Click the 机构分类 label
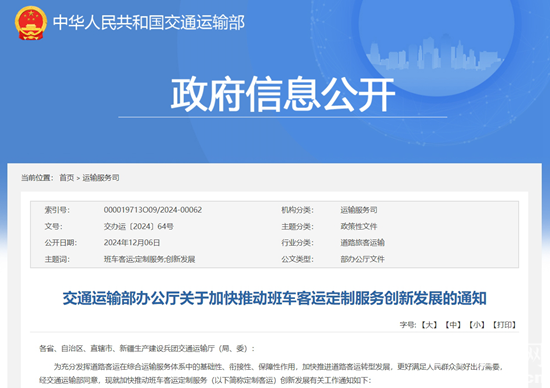 pos(297,210)
